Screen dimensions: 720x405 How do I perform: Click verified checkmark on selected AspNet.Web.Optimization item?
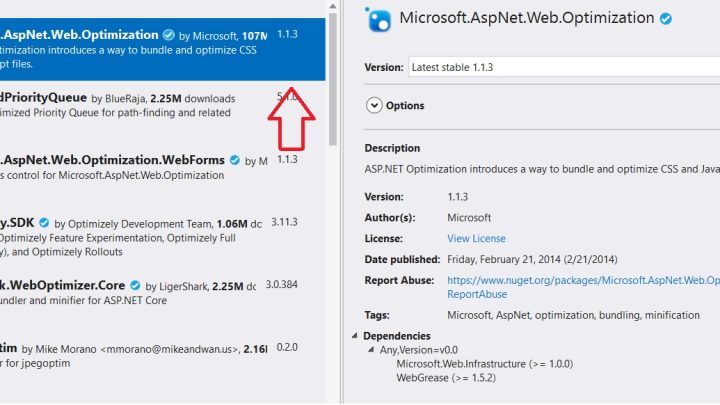pos(169,35)
